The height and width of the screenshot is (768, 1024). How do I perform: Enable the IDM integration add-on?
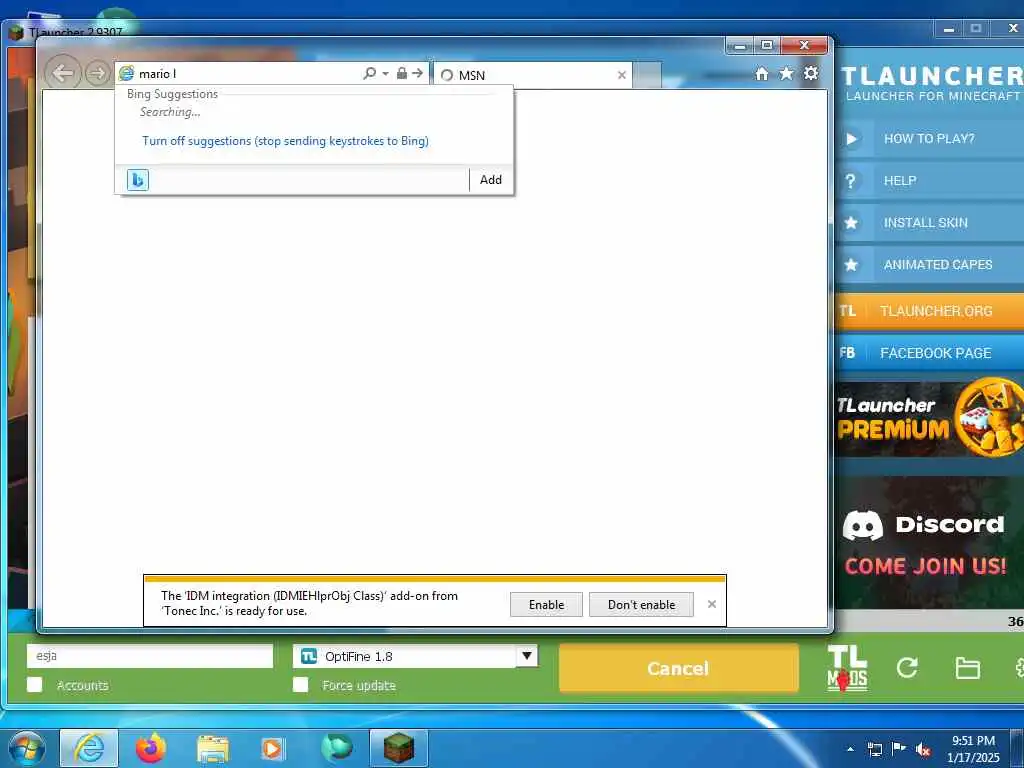[546, 605]
